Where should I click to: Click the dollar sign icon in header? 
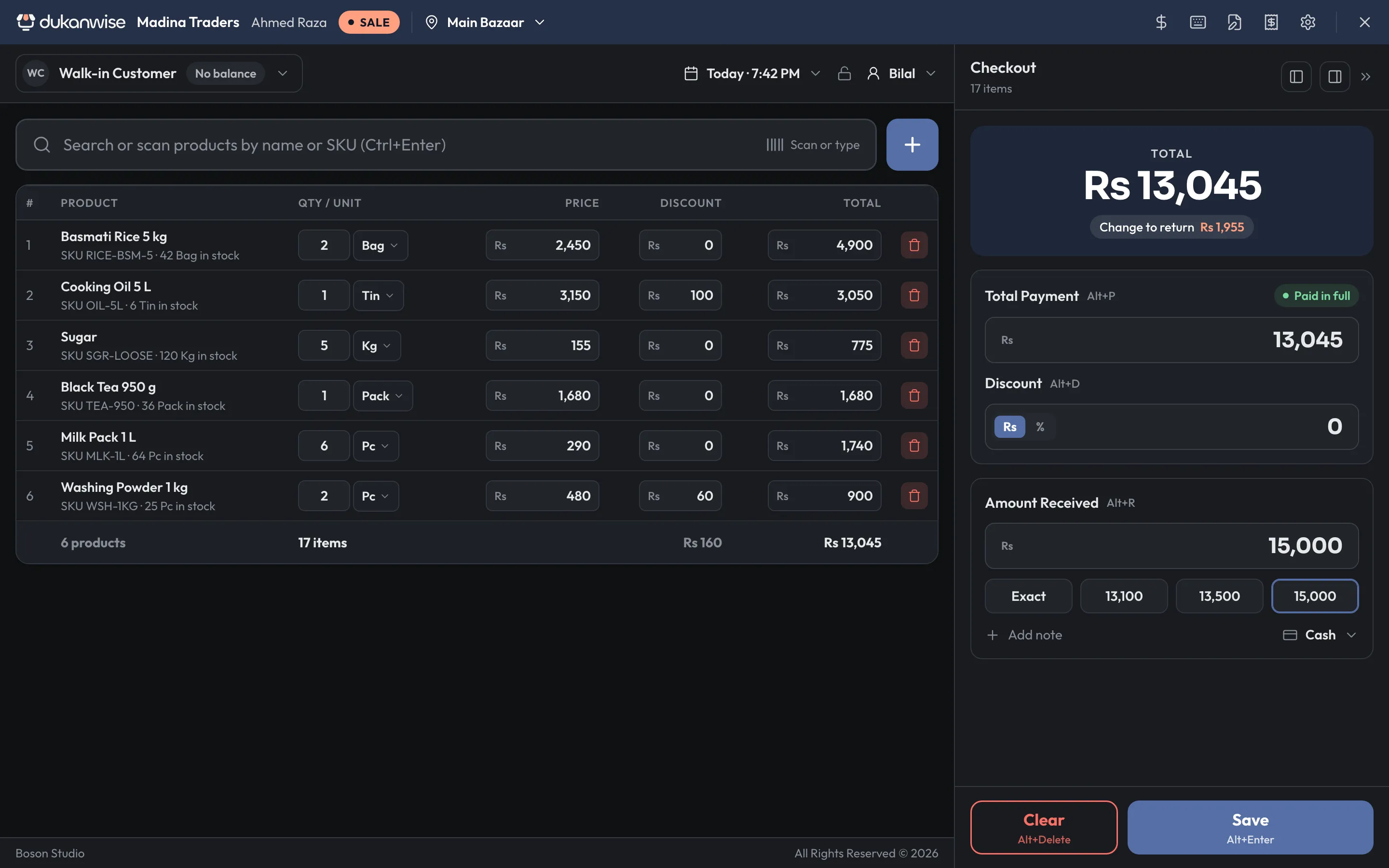(1160, 22)
